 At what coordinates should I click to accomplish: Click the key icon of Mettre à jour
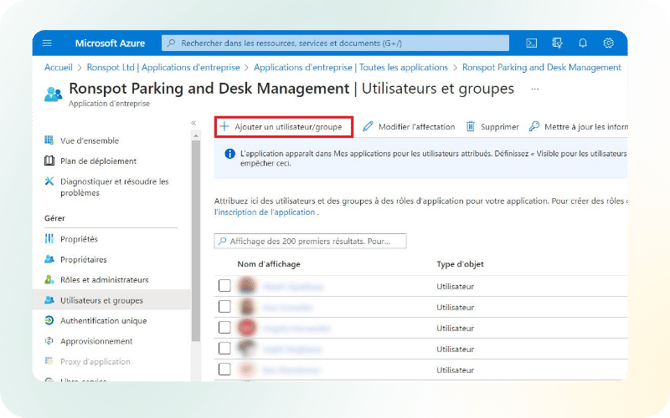tap(534, 127)
